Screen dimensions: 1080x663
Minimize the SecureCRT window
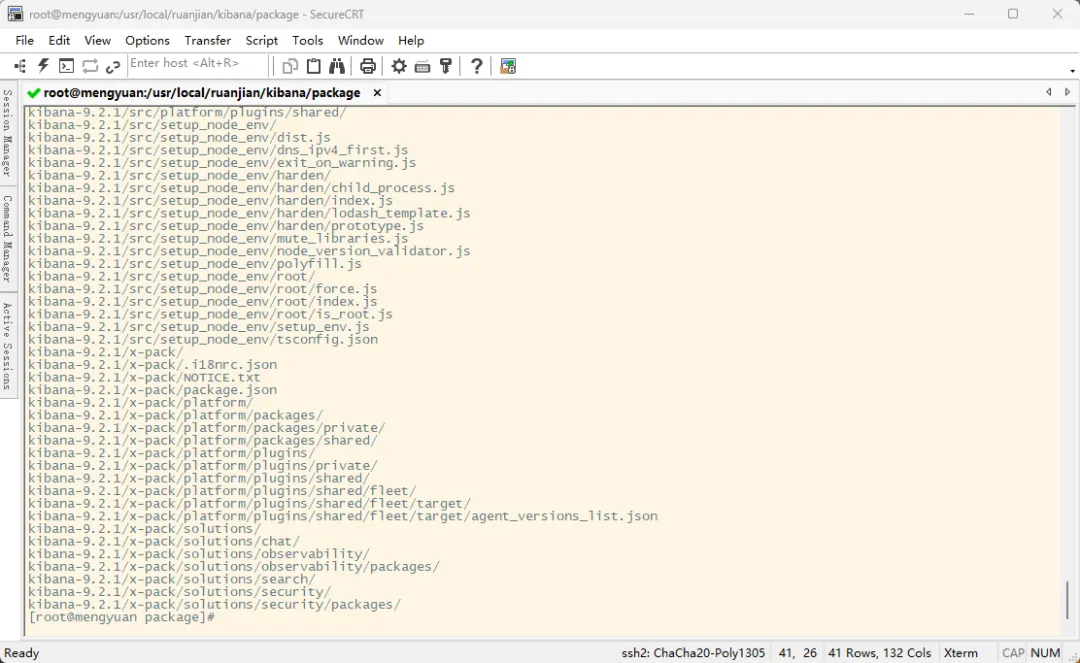(969, 14)
